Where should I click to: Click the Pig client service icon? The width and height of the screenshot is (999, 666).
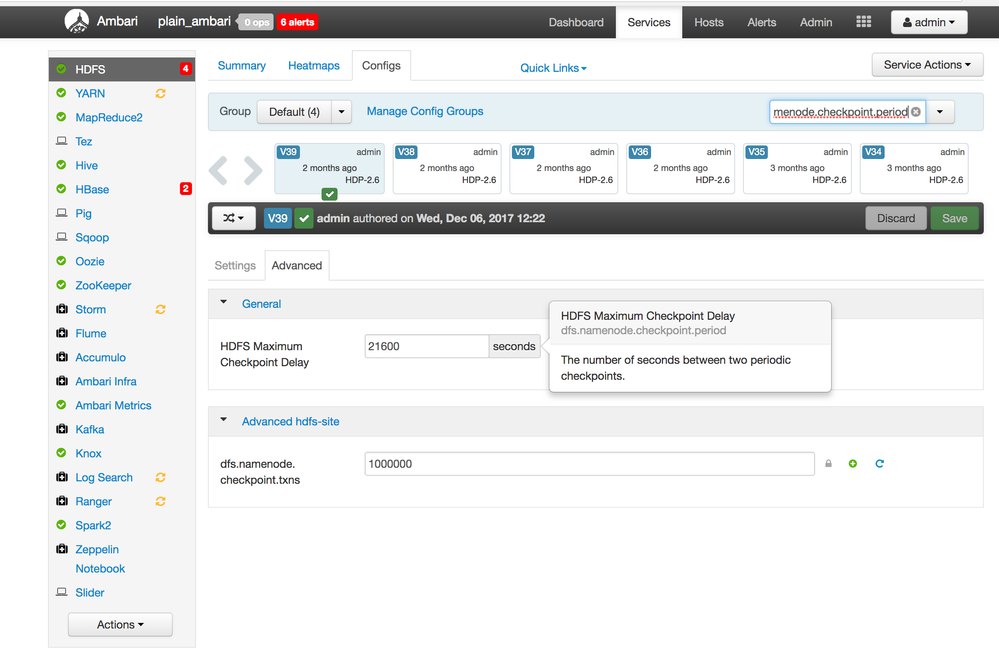[61, 213]
